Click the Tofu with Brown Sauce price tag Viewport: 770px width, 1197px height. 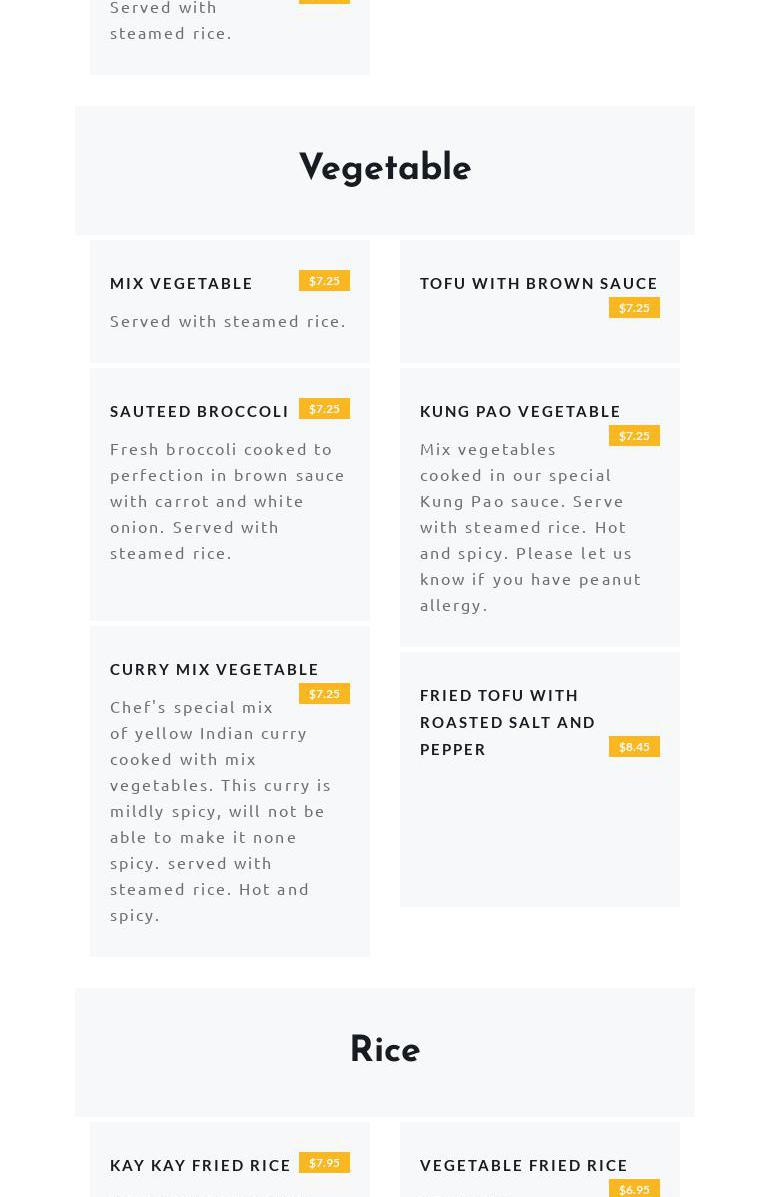tap(634, 308)
